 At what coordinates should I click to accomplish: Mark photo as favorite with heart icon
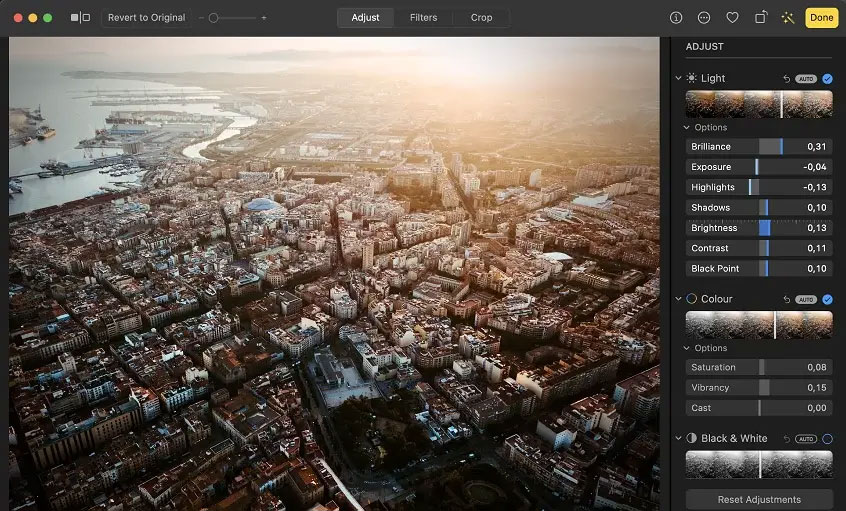(x=732, y=18)
